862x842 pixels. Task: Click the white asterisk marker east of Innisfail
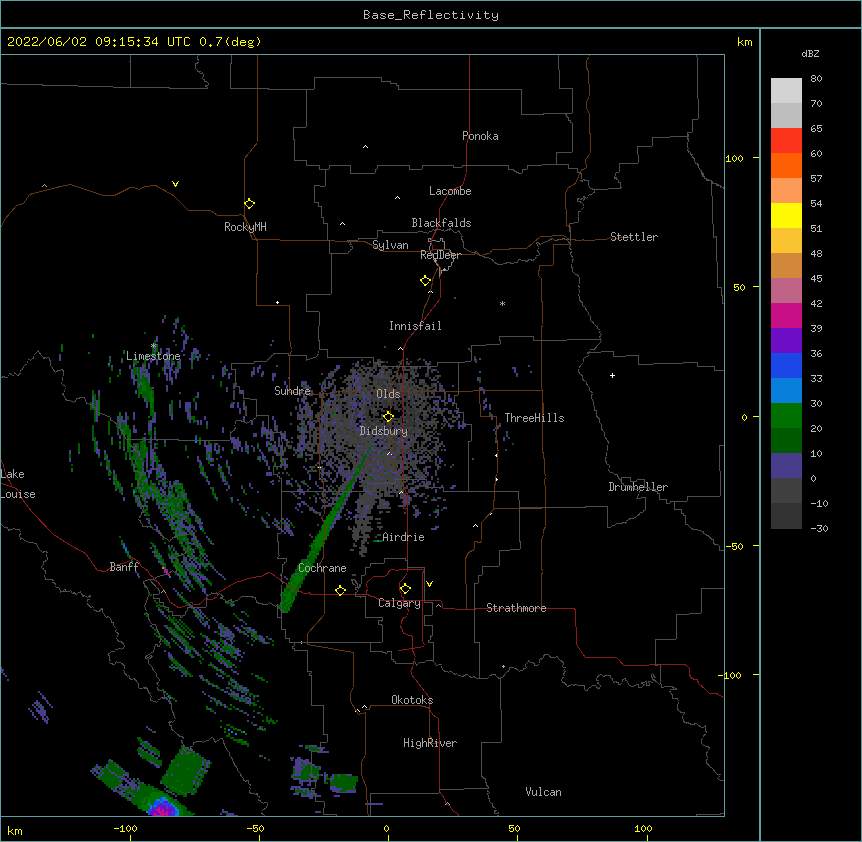tap(502, 303)
